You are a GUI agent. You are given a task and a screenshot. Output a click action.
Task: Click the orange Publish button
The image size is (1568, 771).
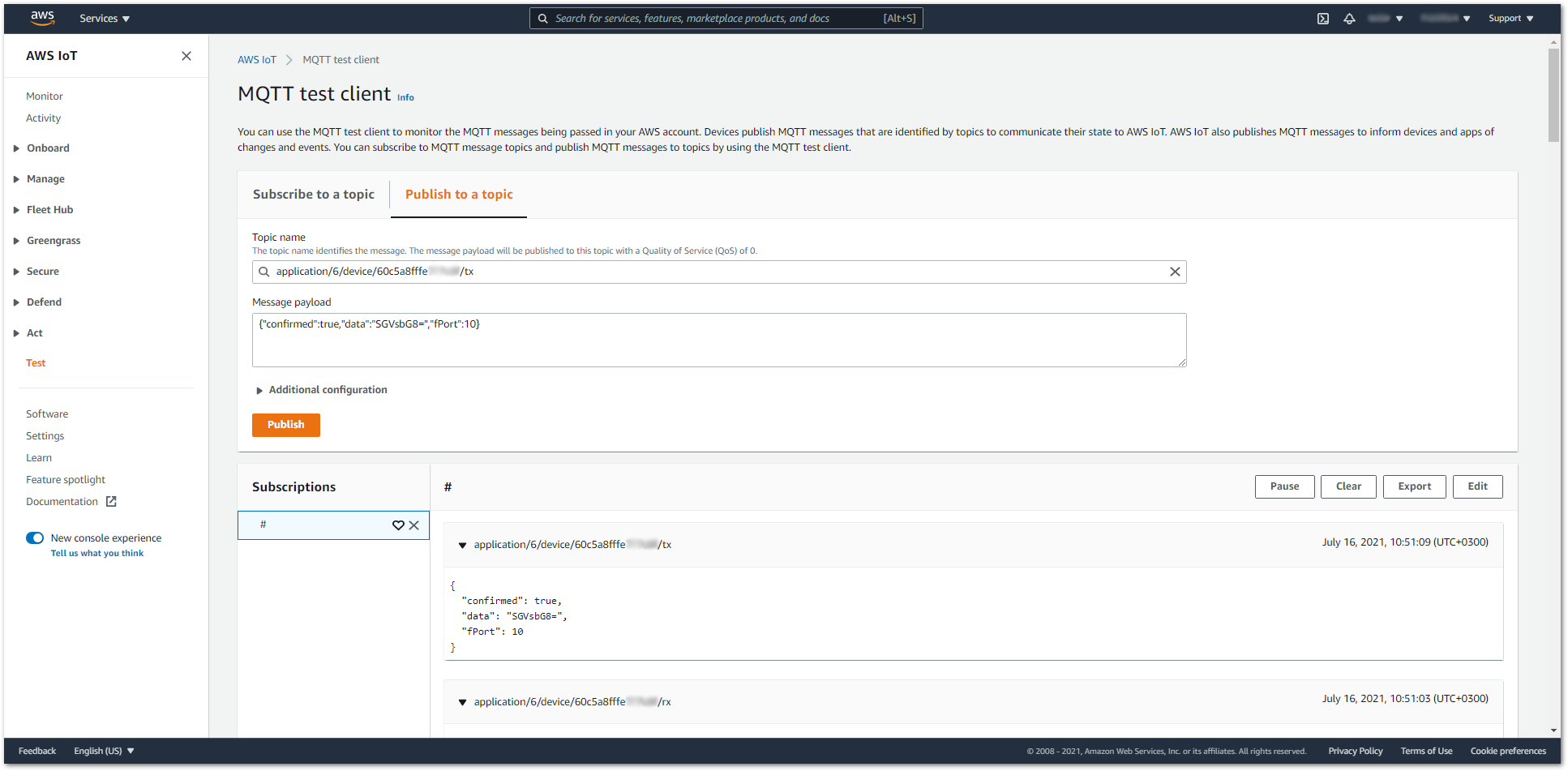pyautogui.click(x=285, y=425)
